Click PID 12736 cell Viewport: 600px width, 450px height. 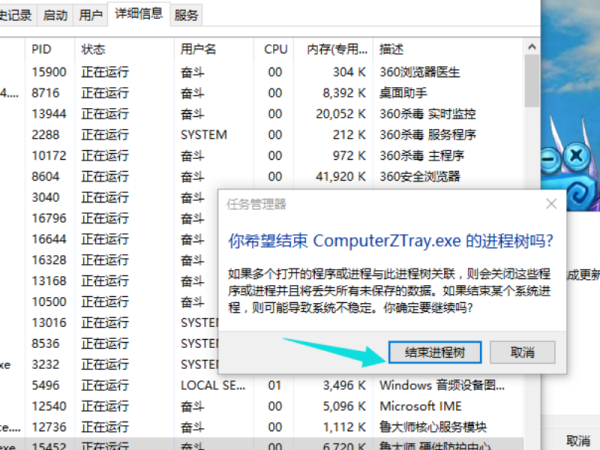49,427
